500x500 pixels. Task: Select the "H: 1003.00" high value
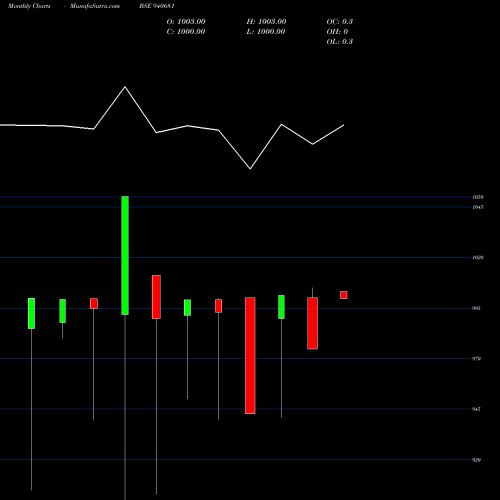(x=266, y=22)
